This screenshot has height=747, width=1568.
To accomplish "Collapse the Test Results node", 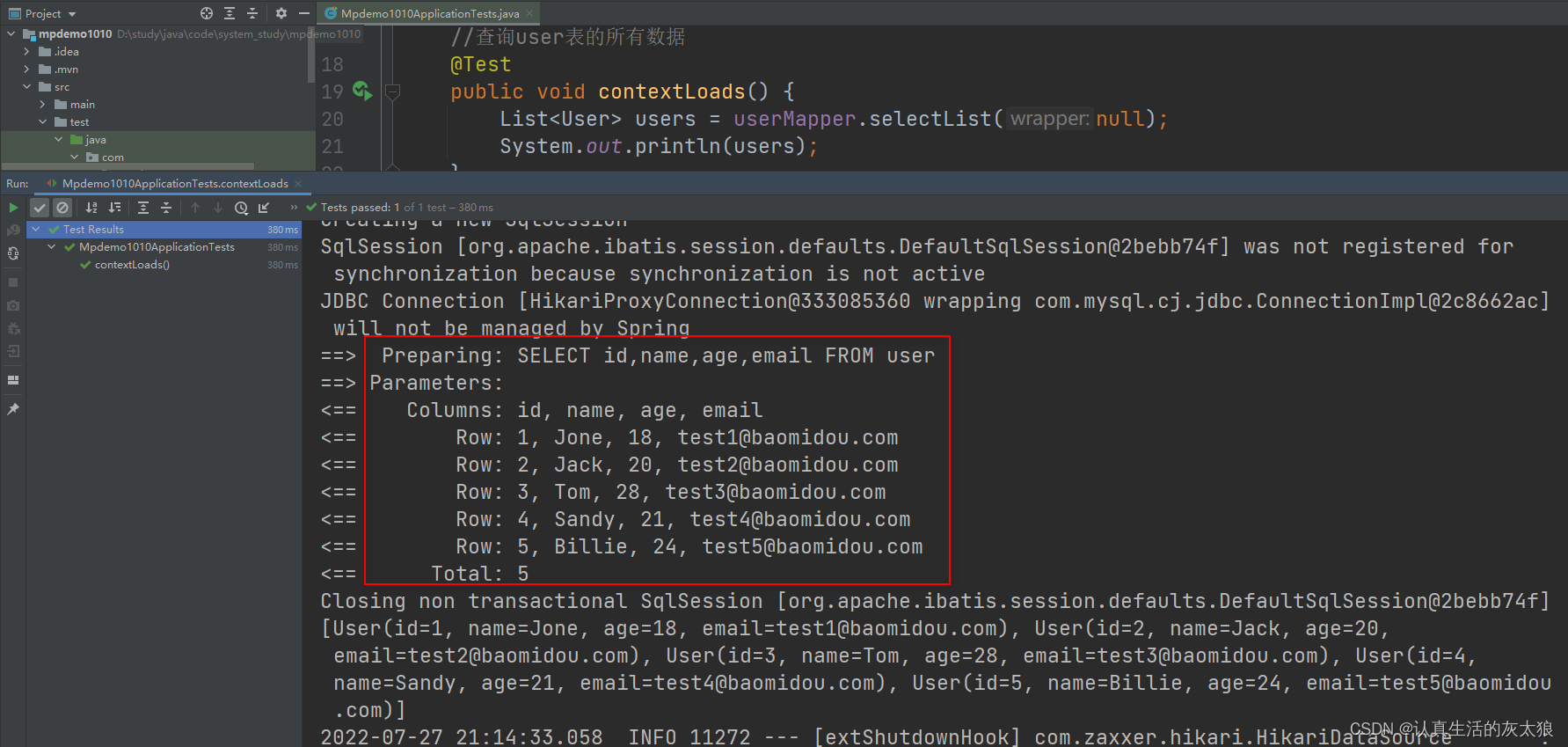I will (x=35, y=229).
